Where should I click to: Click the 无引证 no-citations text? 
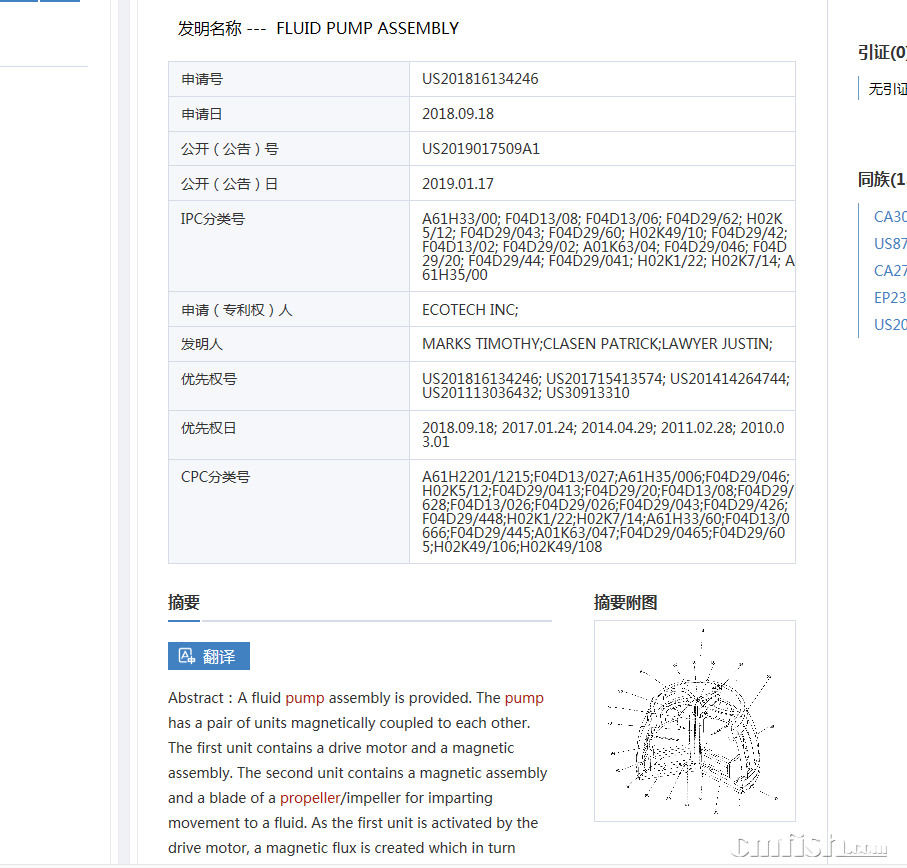887,89
